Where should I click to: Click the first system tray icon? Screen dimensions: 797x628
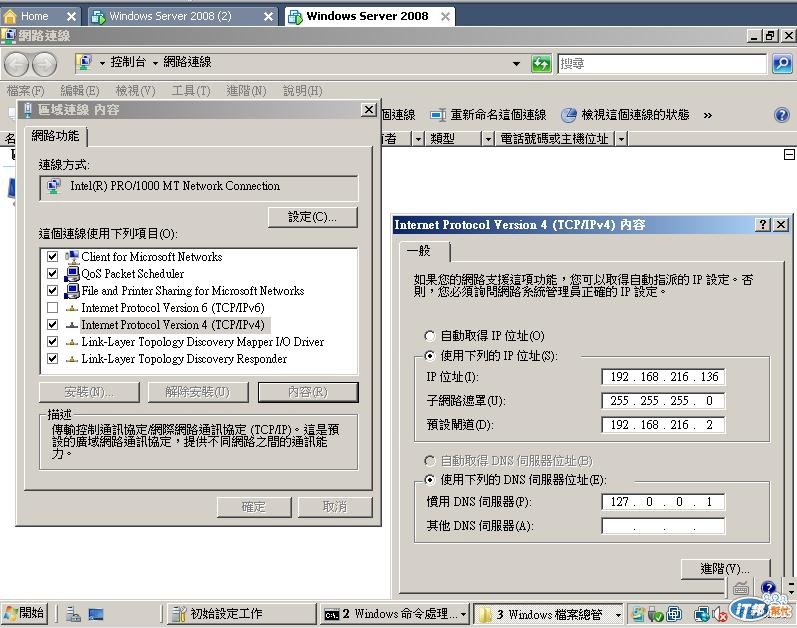pyautogui.click(x=637, y=614)
